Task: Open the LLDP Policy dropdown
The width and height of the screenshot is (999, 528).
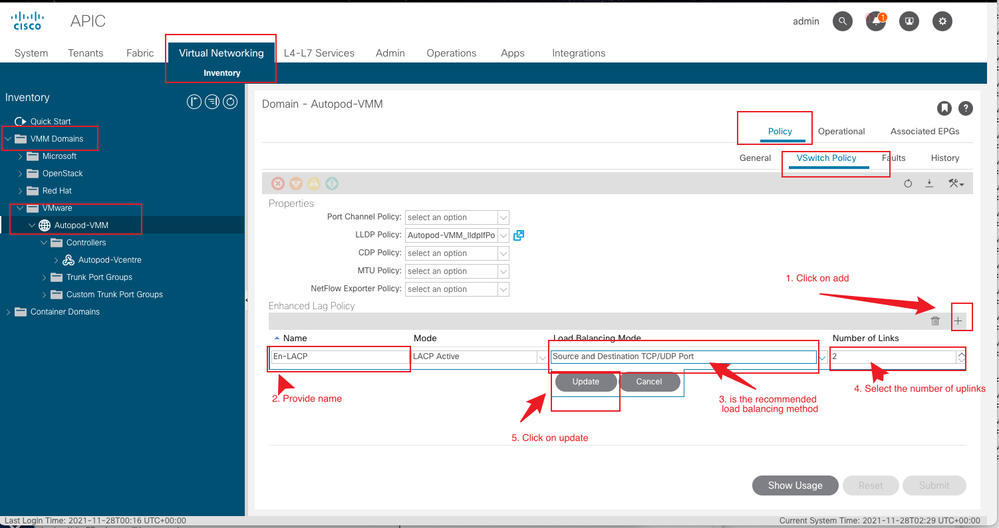Action: click(503, 235)
